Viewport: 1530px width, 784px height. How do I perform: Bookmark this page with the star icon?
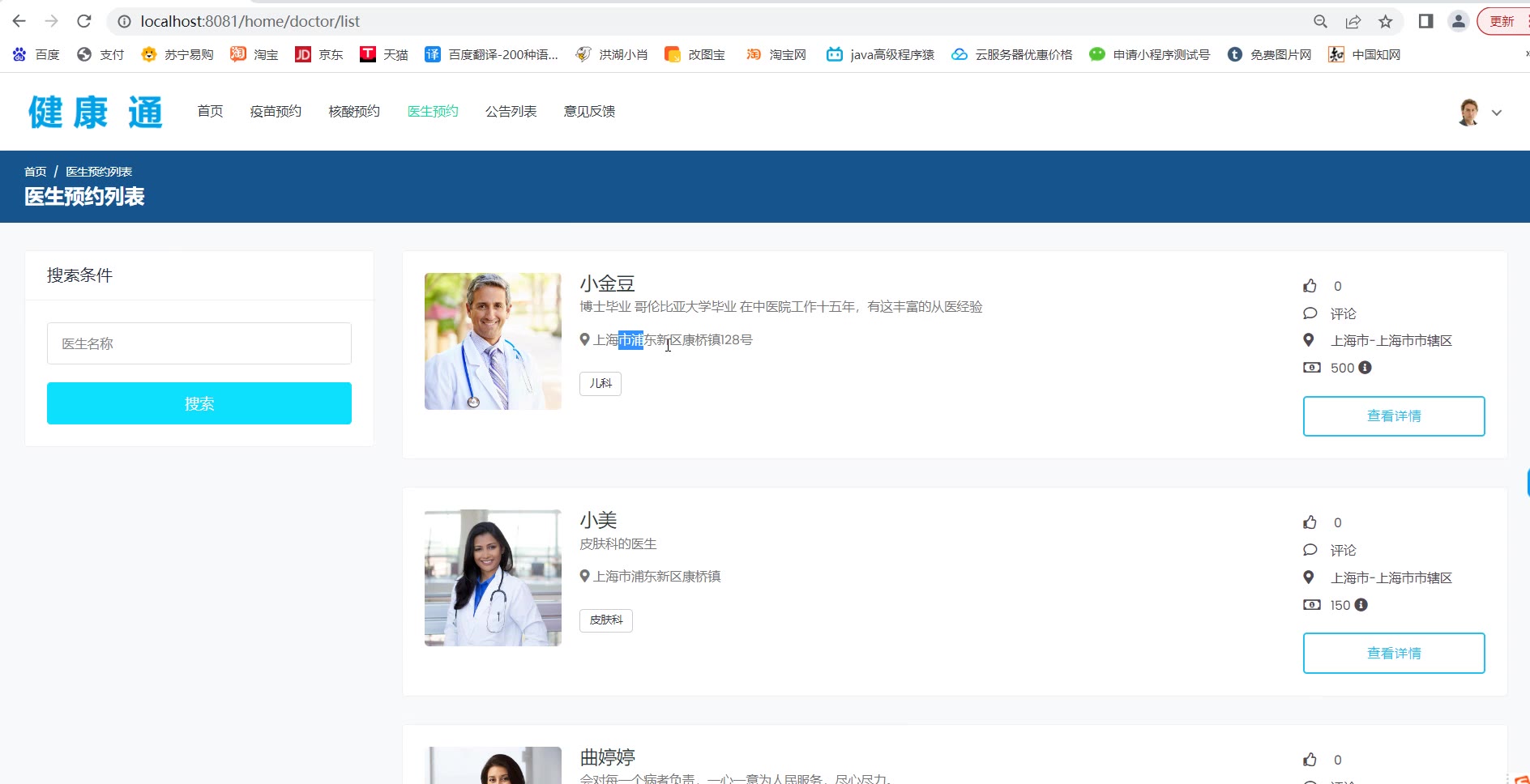point(1385,22)
